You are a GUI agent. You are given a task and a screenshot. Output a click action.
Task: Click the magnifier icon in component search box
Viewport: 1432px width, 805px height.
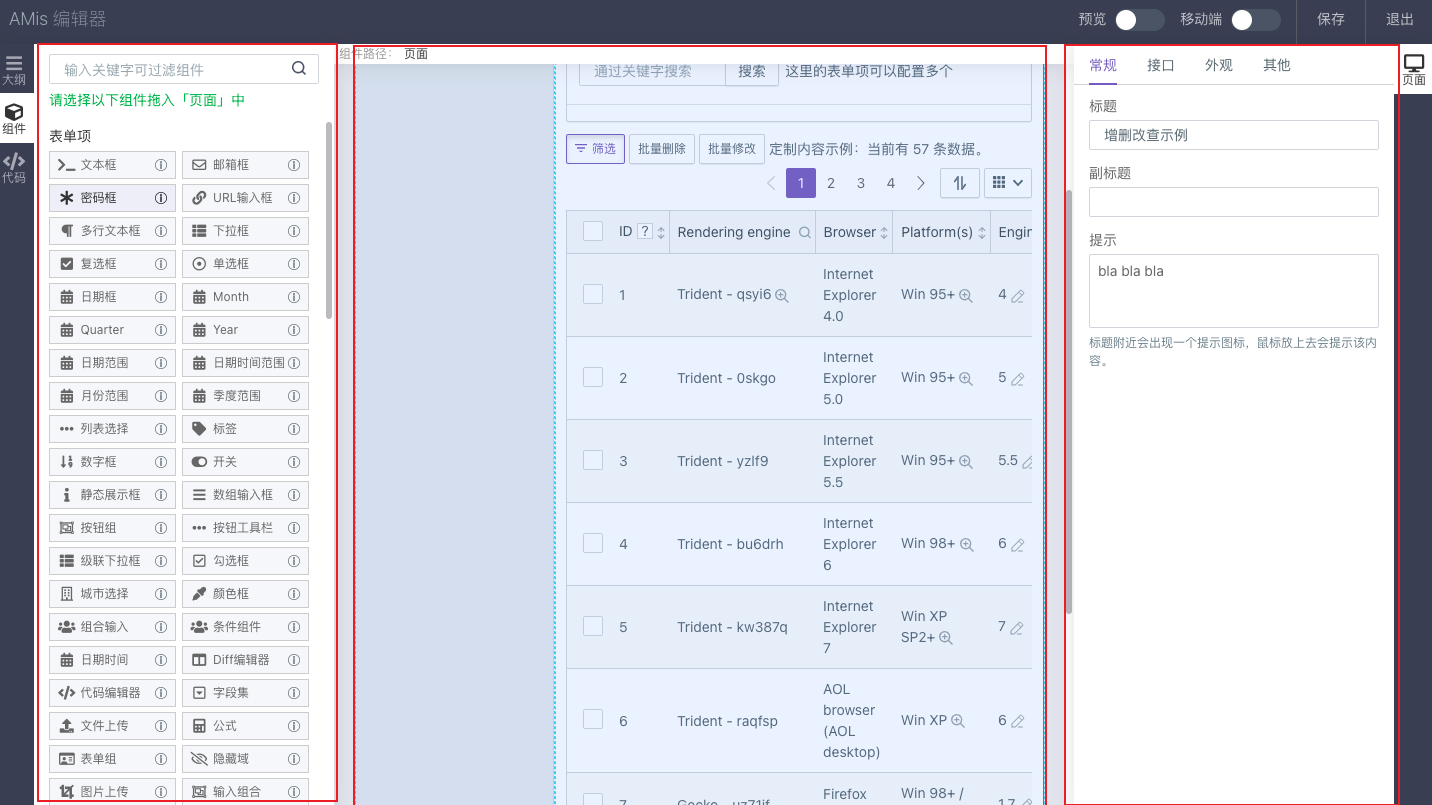point(299,68)
